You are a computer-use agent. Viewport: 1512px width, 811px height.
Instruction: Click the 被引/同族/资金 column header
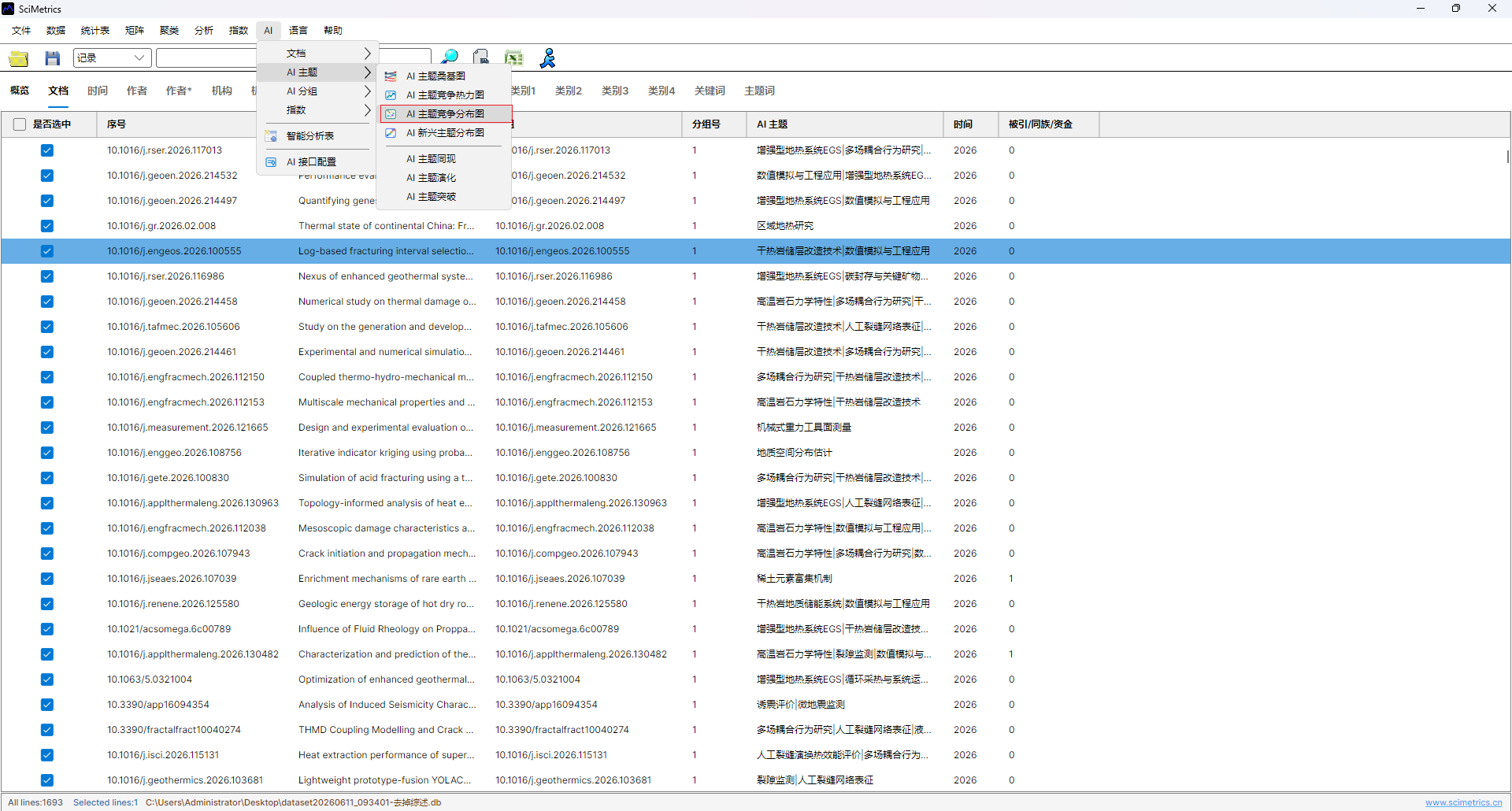click(1048, 124)
